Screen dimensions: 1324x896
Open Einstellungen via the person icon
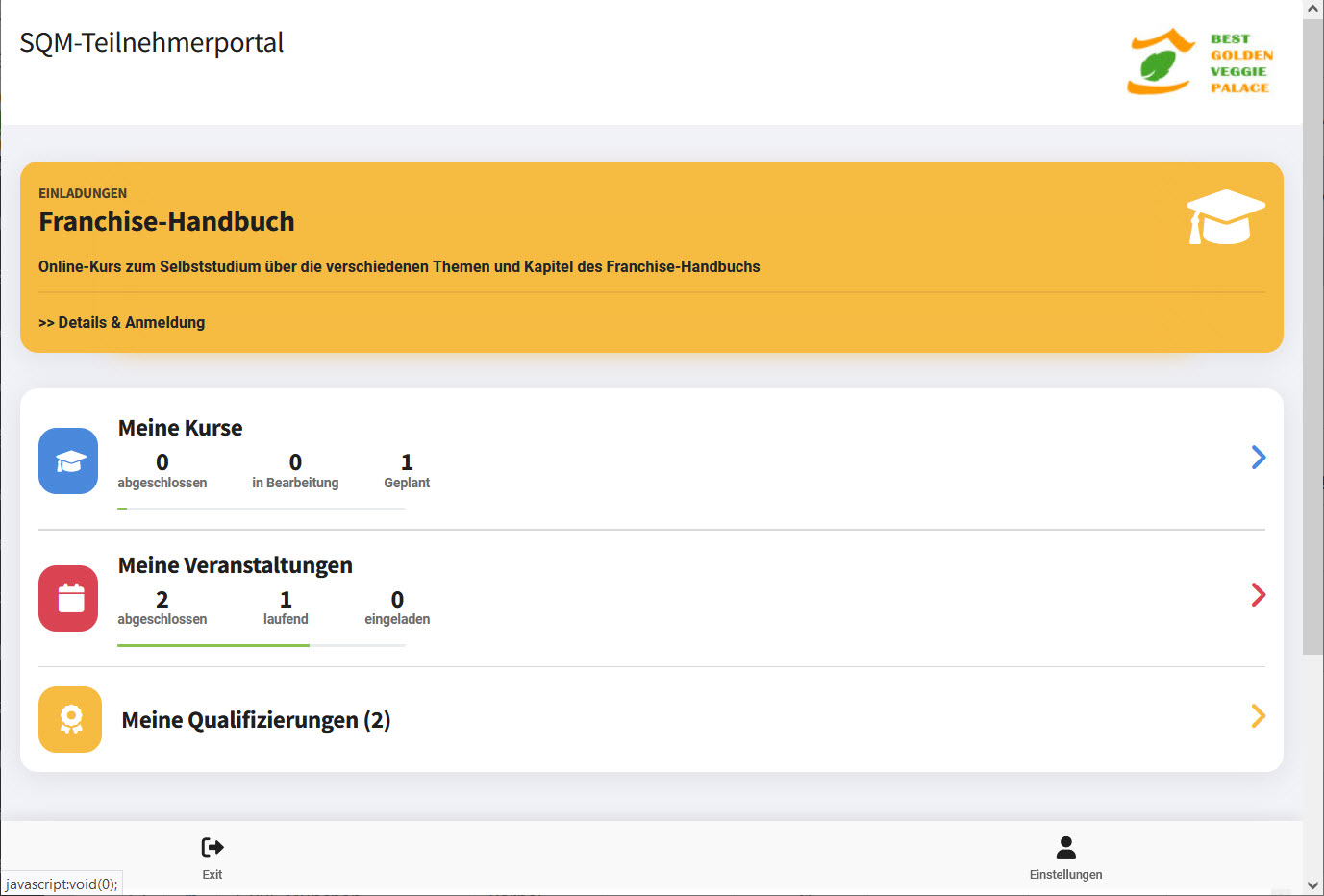1065,847
